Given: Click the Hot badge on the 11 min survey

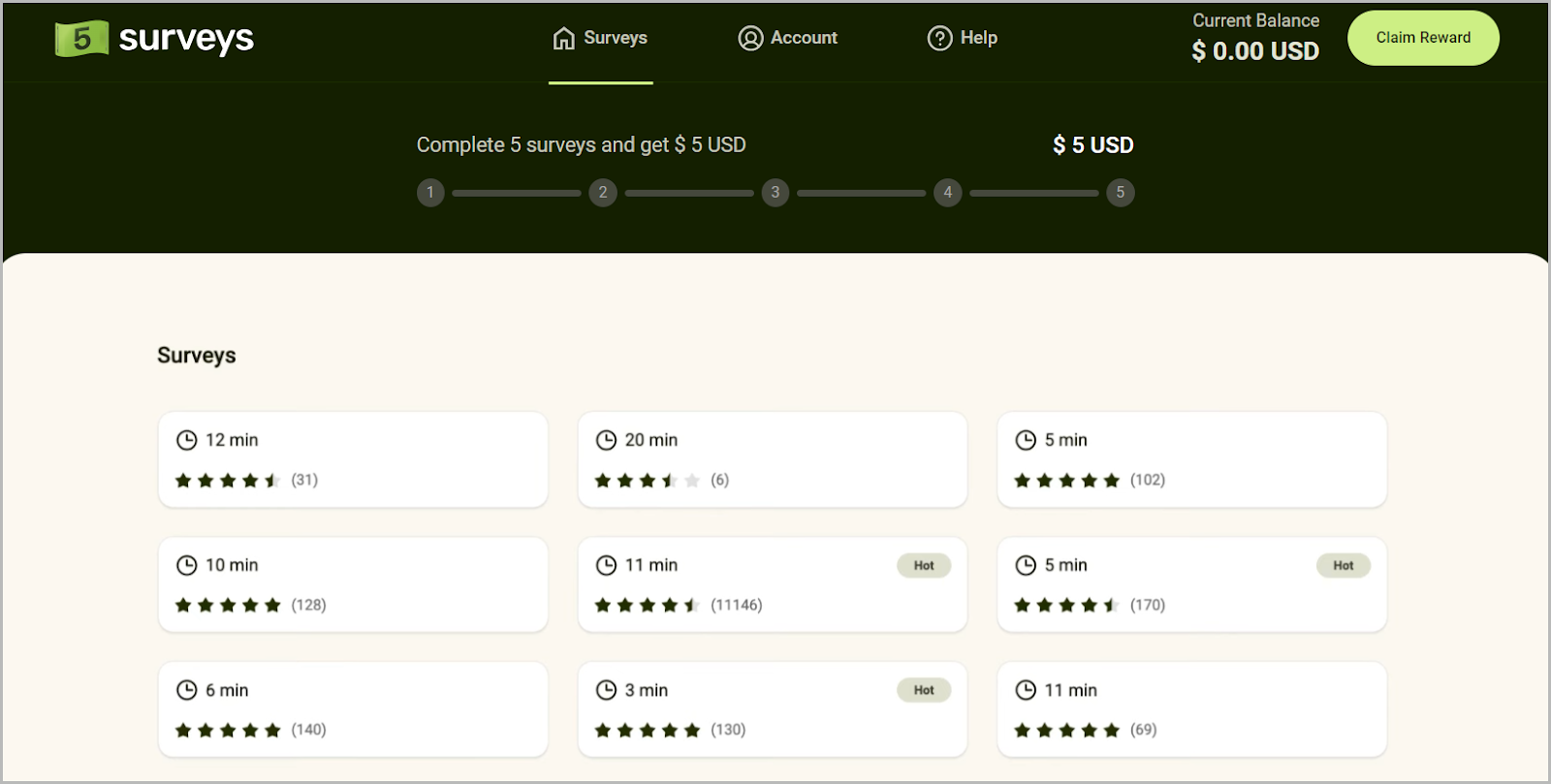Looking at the screenshot, I should [x=924, y=565].
